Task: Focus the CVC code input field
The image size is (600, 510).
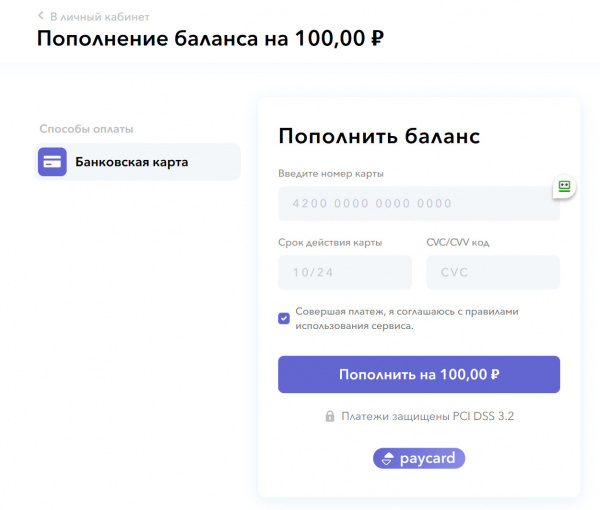Action: click(x=492, y=272)
